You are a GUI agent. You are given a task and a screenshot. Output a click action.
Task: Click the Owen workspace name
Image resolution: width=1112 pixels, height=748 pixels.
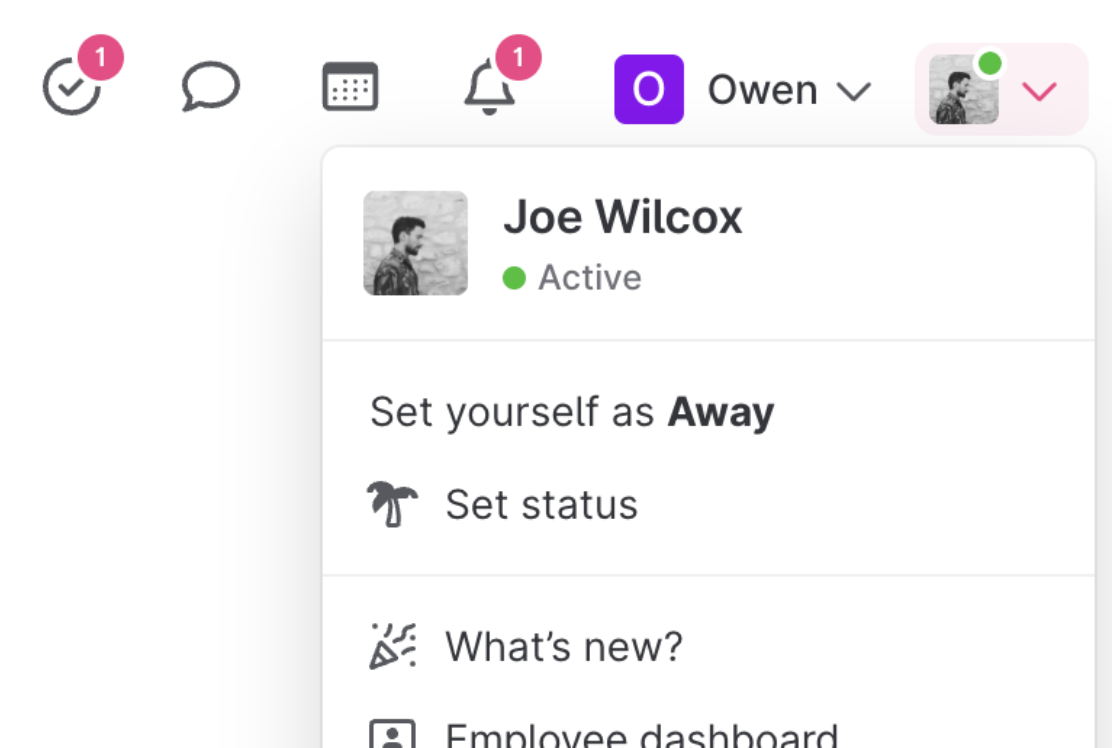762,90
